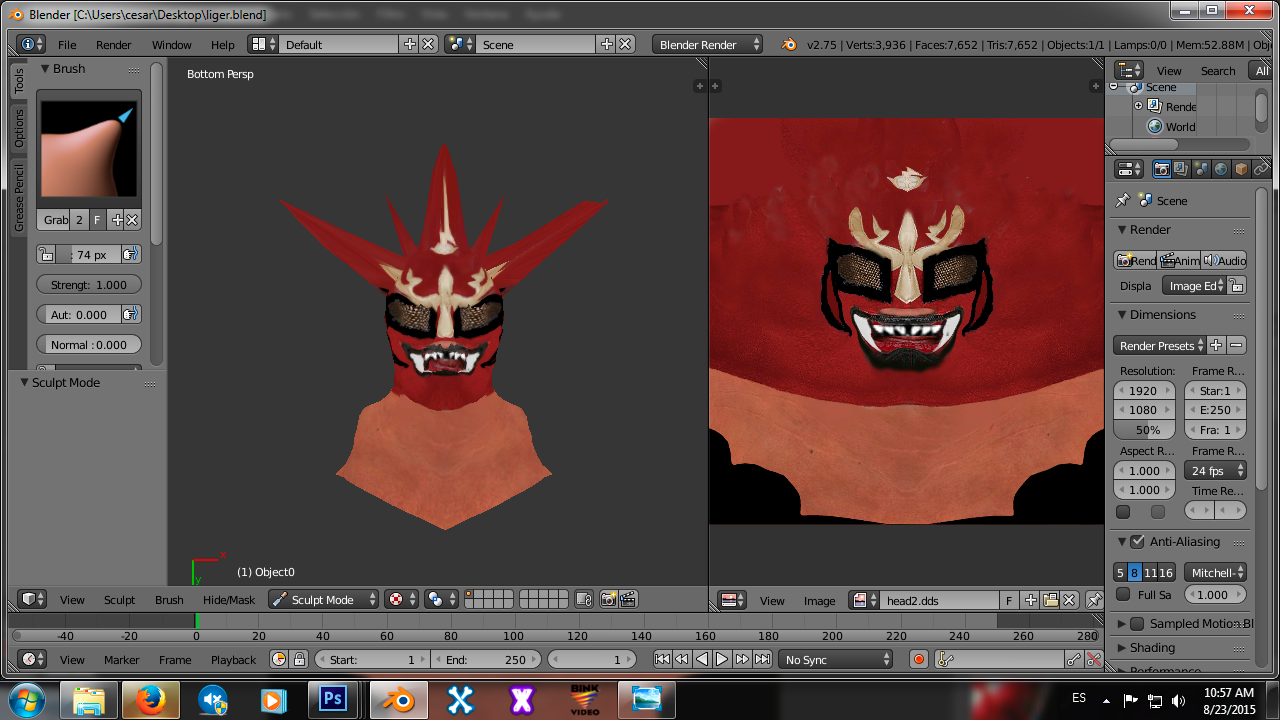Play the timeline animation forward
The image size is (1280, 720).
[722, 659]
